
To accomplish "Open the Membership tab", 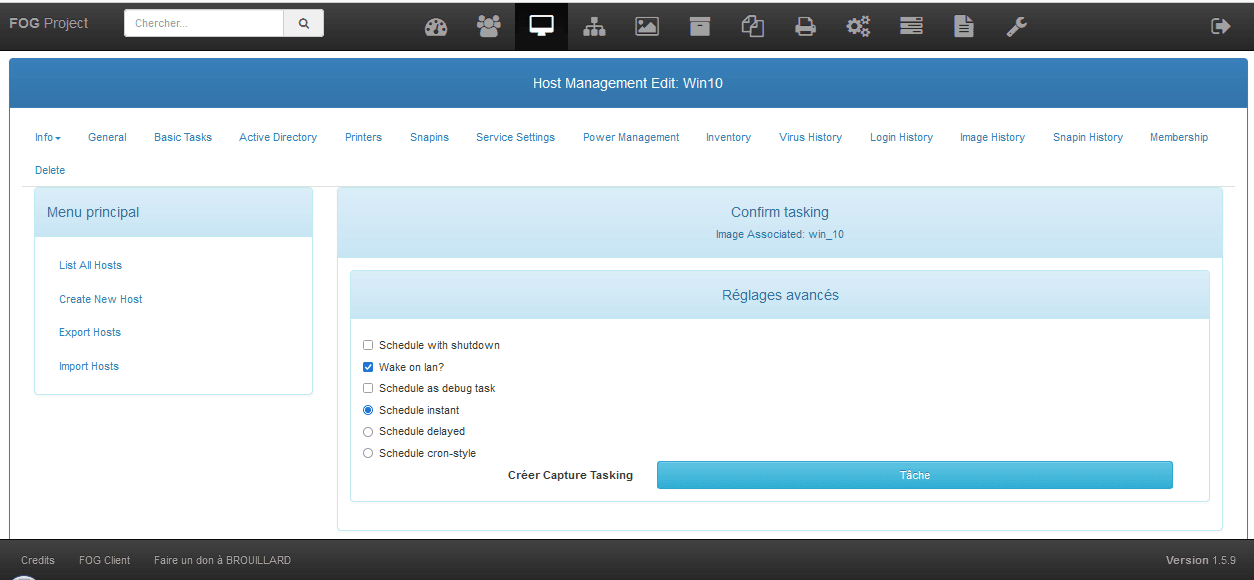I will tap(1179, 138).
